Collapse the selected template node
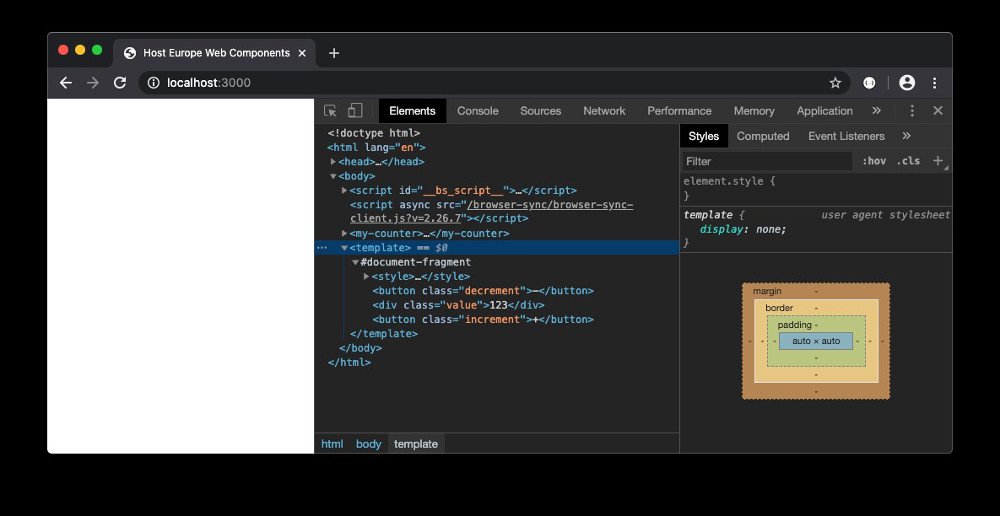 pos(344,247)
